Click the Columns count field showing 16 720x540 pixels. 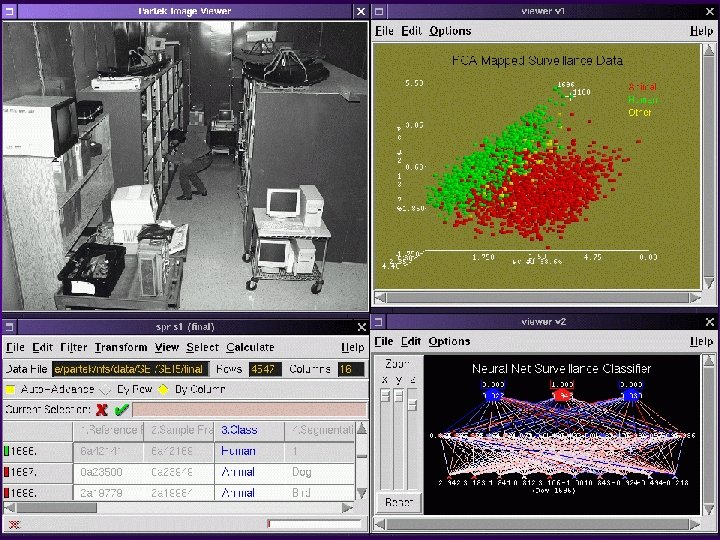tap(351, 369)
